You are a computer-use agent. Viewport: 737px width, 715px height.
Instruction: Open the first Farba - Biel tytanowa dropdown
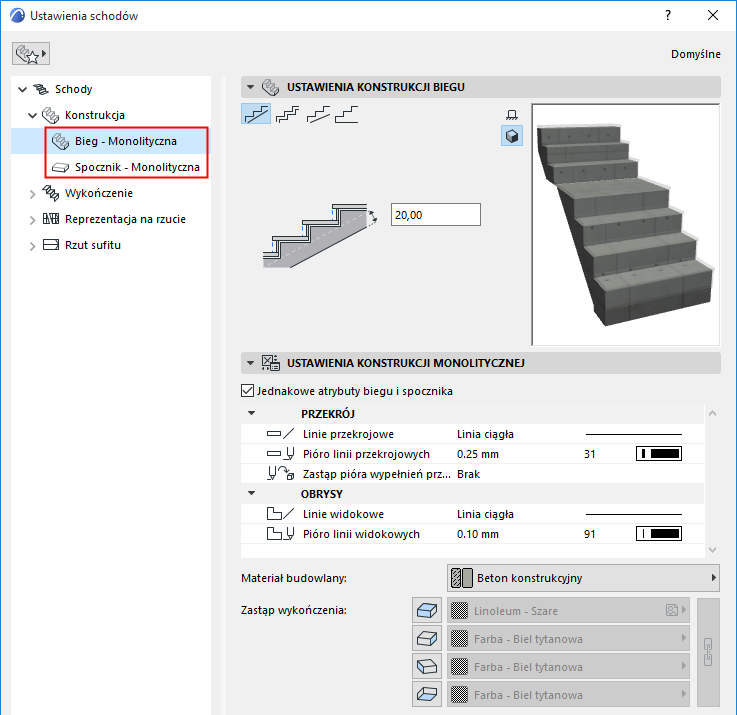click(x=568, y=638)
